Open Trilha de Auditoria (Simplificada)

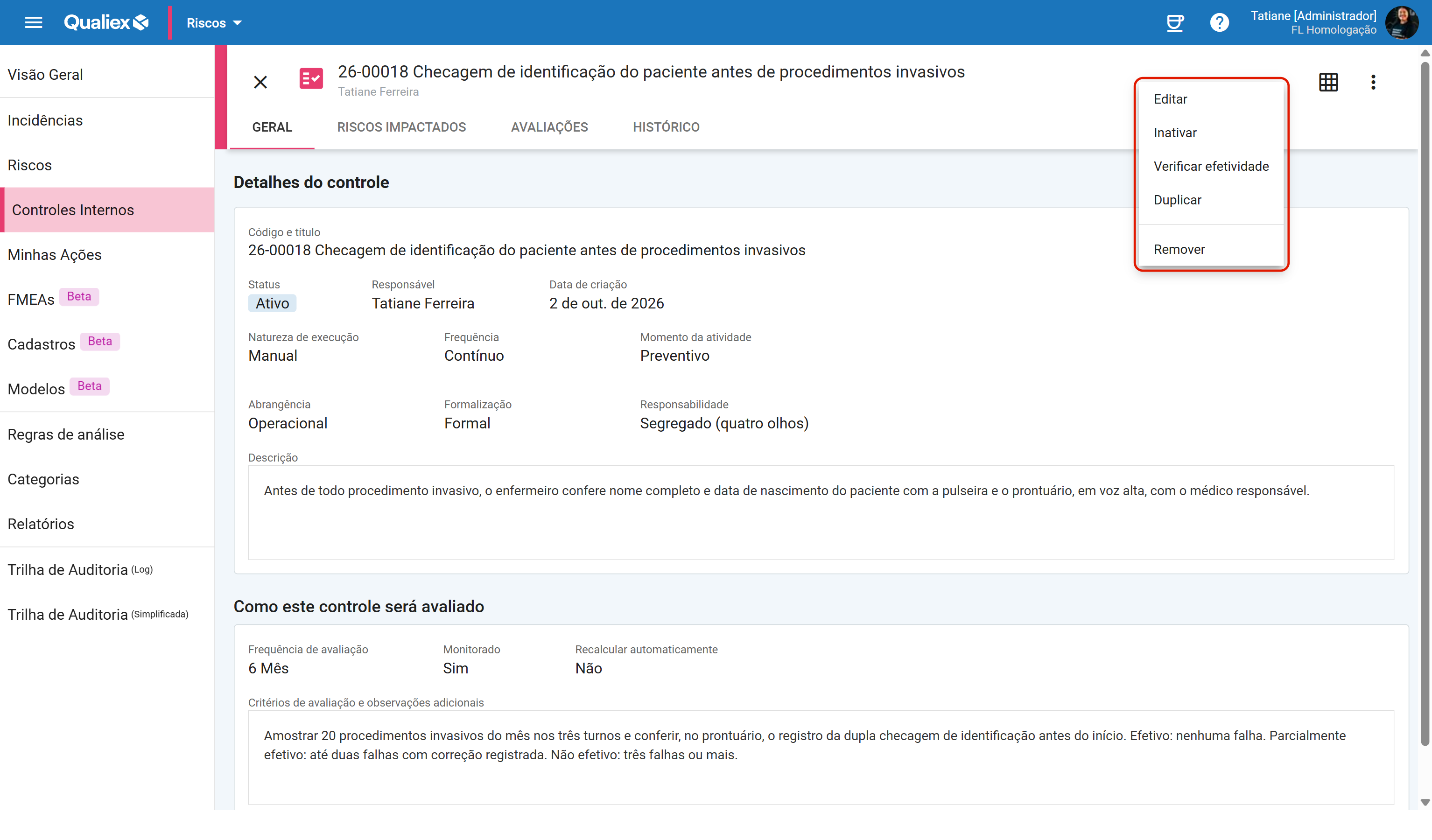(x=107, y=615)
